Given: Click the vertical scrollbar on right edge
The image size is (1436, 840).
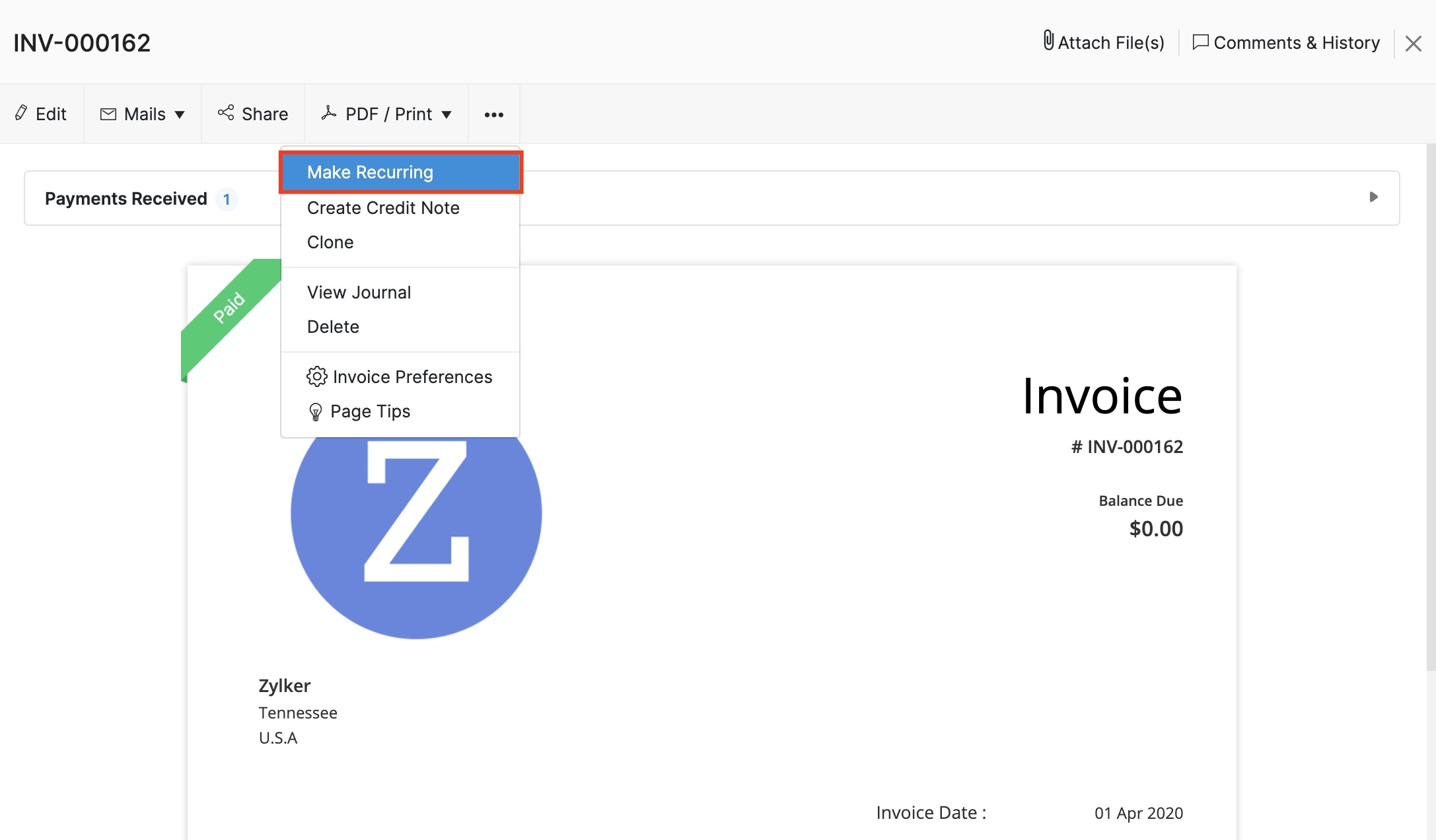Looking at the screenshot, I should click(x=1431, y=407).
